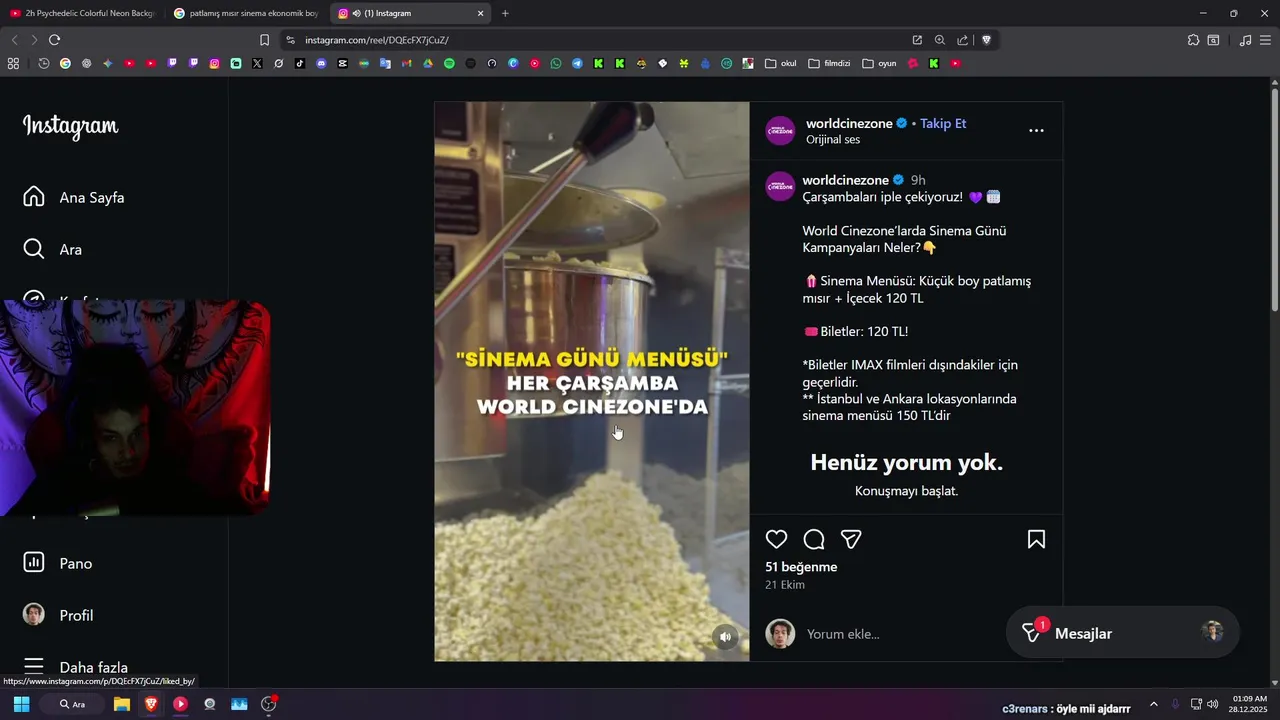Open the Mesajlar floating messages panel

[x=1123, y=632]
